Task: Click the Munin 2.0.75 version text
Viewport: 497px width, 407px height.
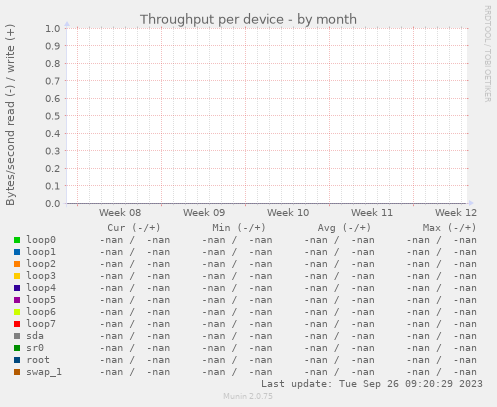Action: click(x=248, y=396)
